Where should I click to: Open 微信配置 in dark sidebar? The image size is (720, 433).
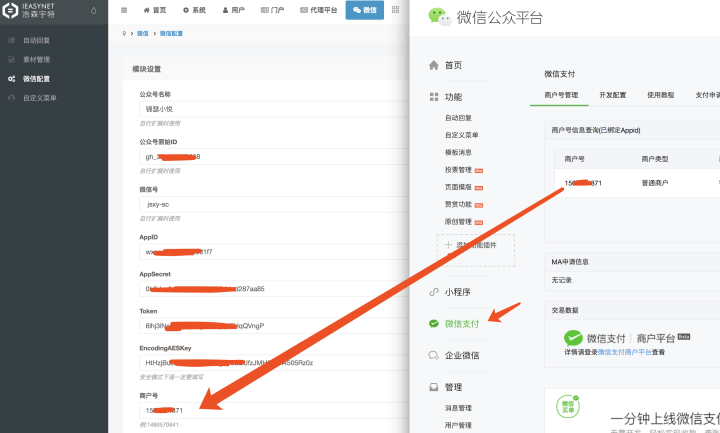coord(37,79)
